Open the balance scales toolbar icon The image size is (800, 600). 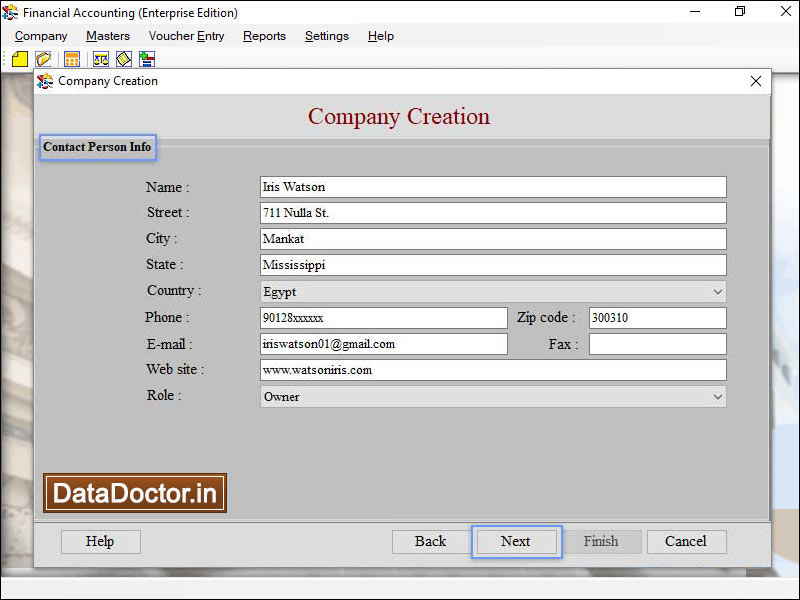point(99,58)
